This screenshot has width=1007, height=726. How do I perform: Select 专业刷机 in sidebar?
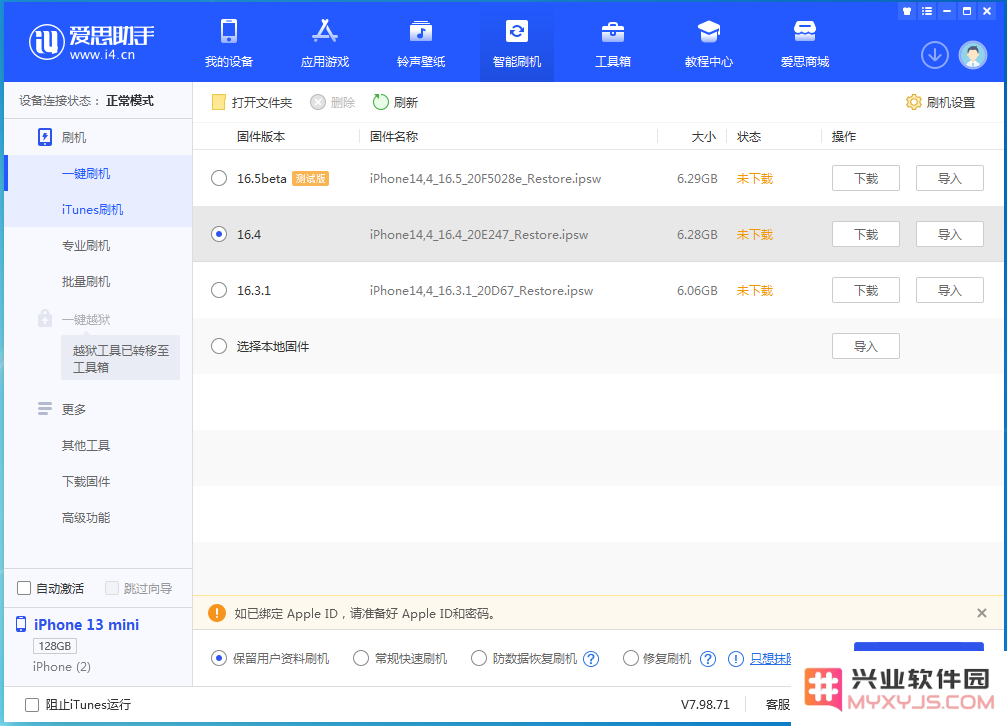coord(86,245)
